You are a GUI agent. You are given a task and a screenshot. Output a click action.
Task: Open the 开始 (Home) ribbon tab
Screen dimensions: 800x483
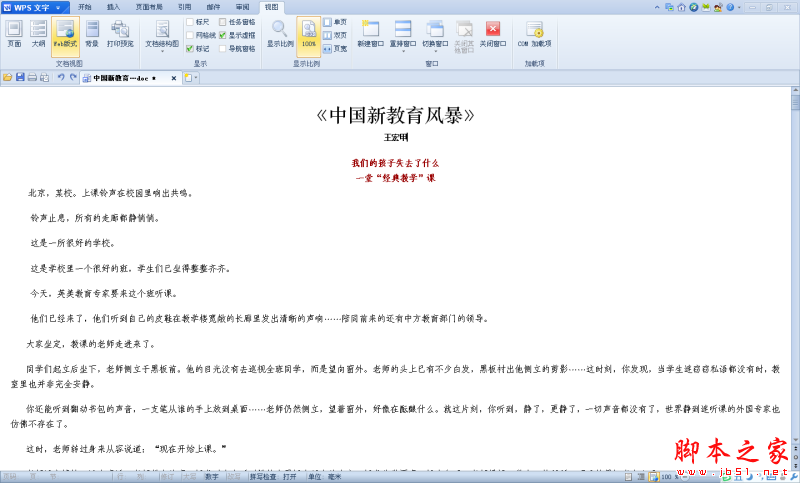pyautogui.click(x=85, y=7)
